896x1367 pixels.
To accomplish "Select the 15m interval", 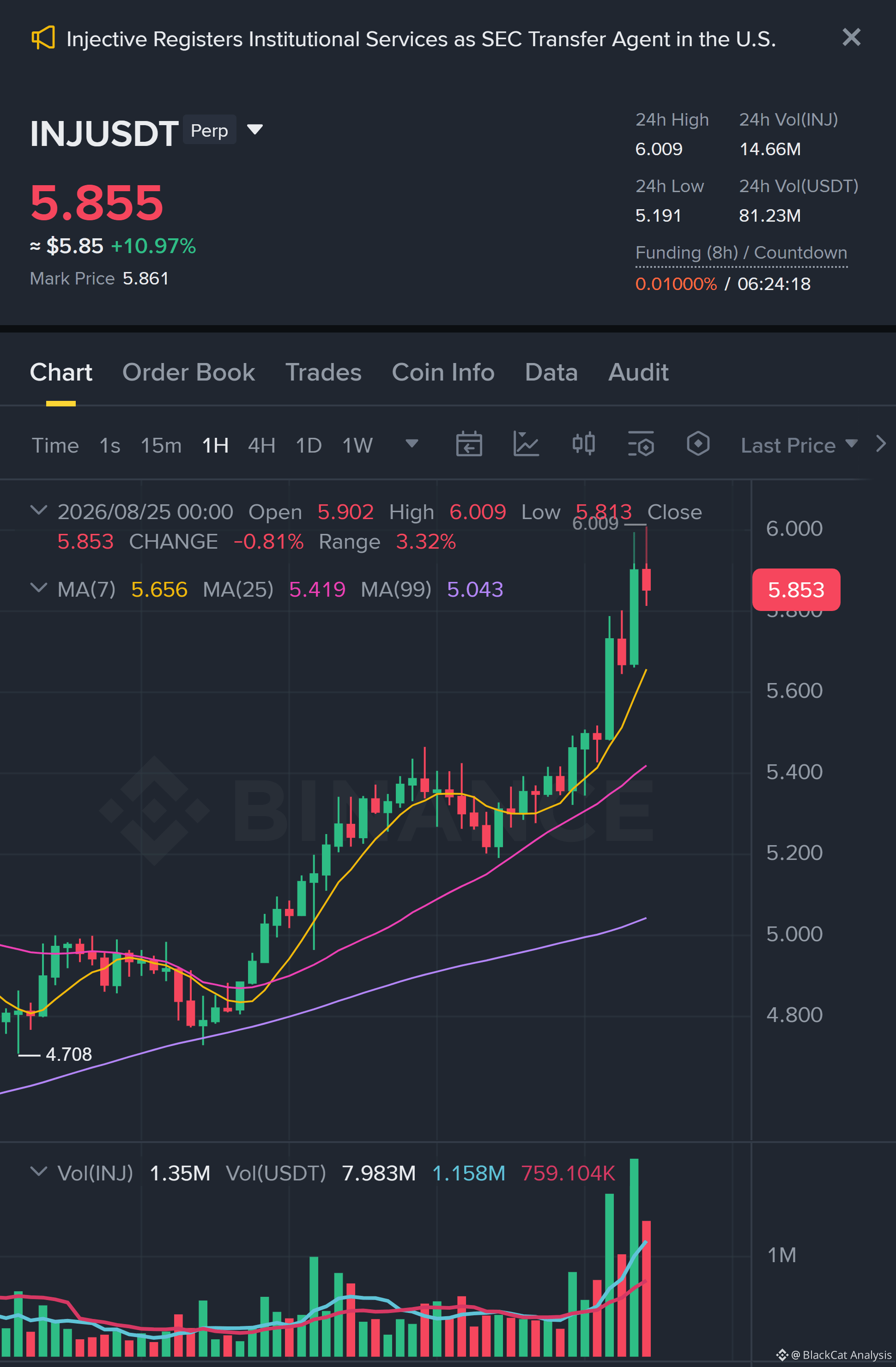I will coord(161,445).
